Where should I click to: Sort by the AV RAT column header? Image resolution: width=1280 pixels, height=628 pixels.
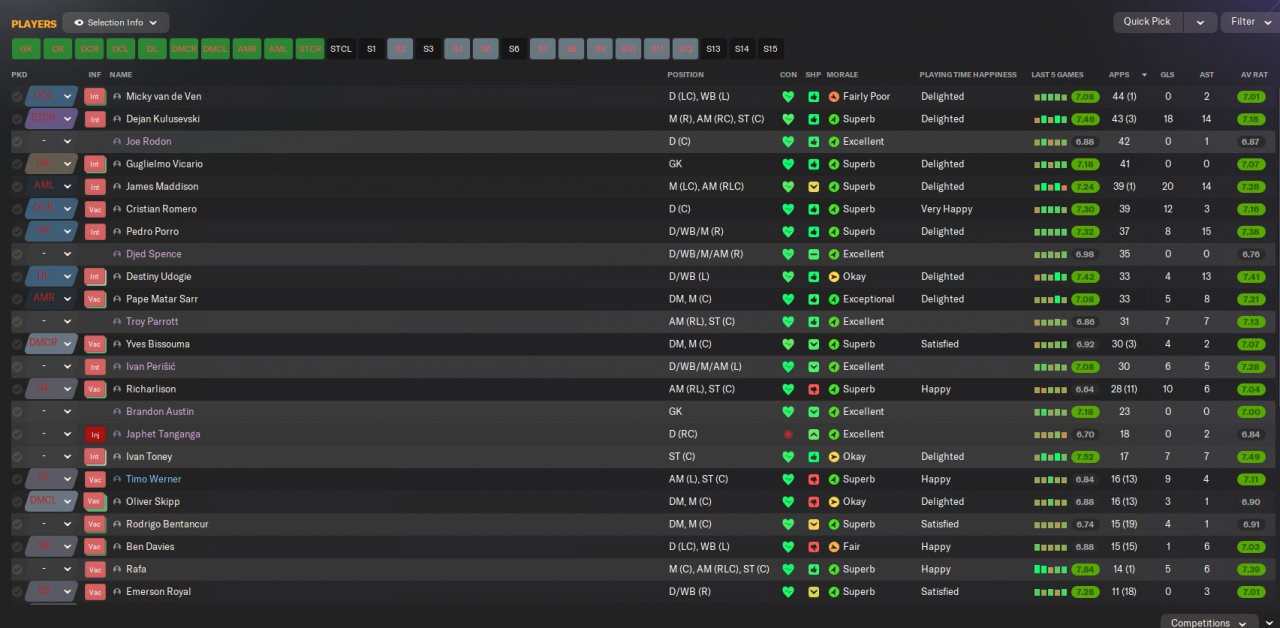(1254, 75)
